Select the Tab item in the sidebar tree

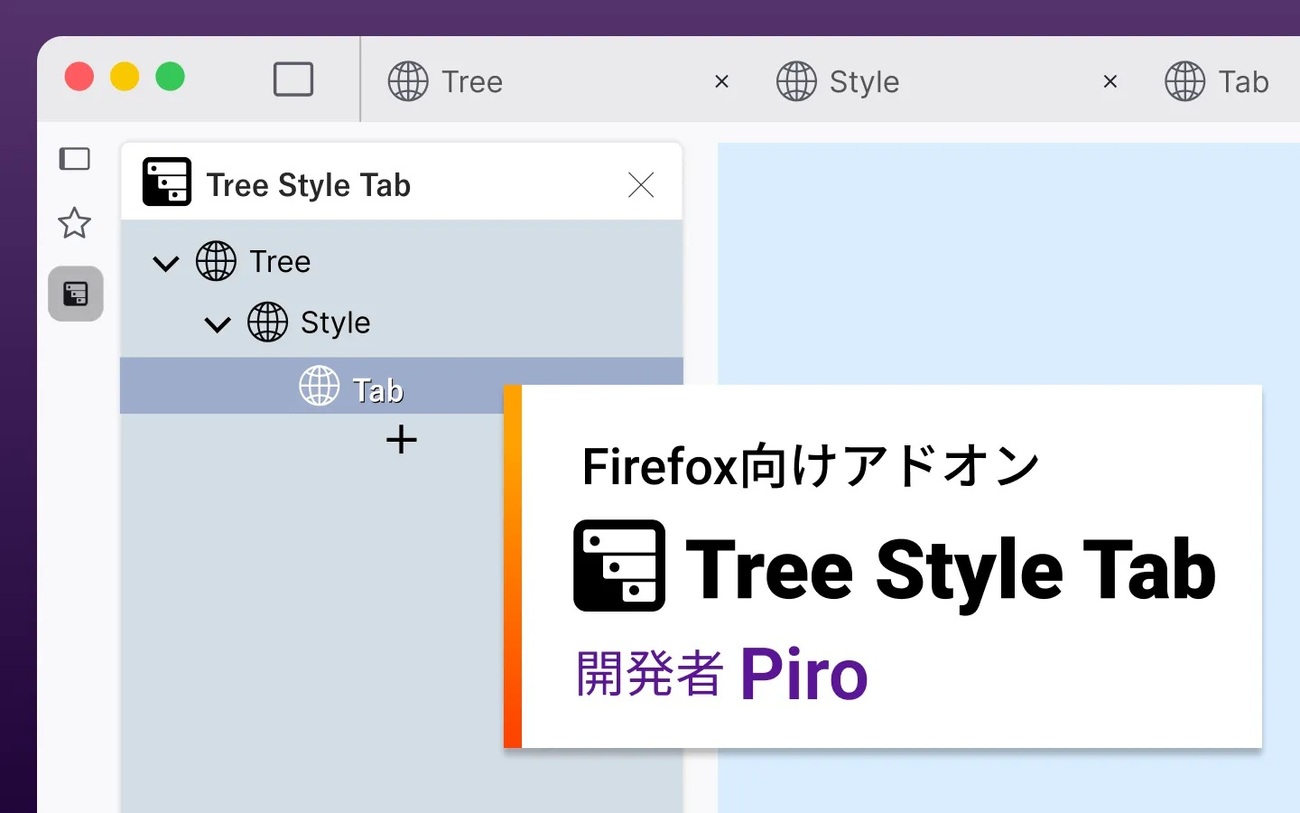click(x=401, y=386)
